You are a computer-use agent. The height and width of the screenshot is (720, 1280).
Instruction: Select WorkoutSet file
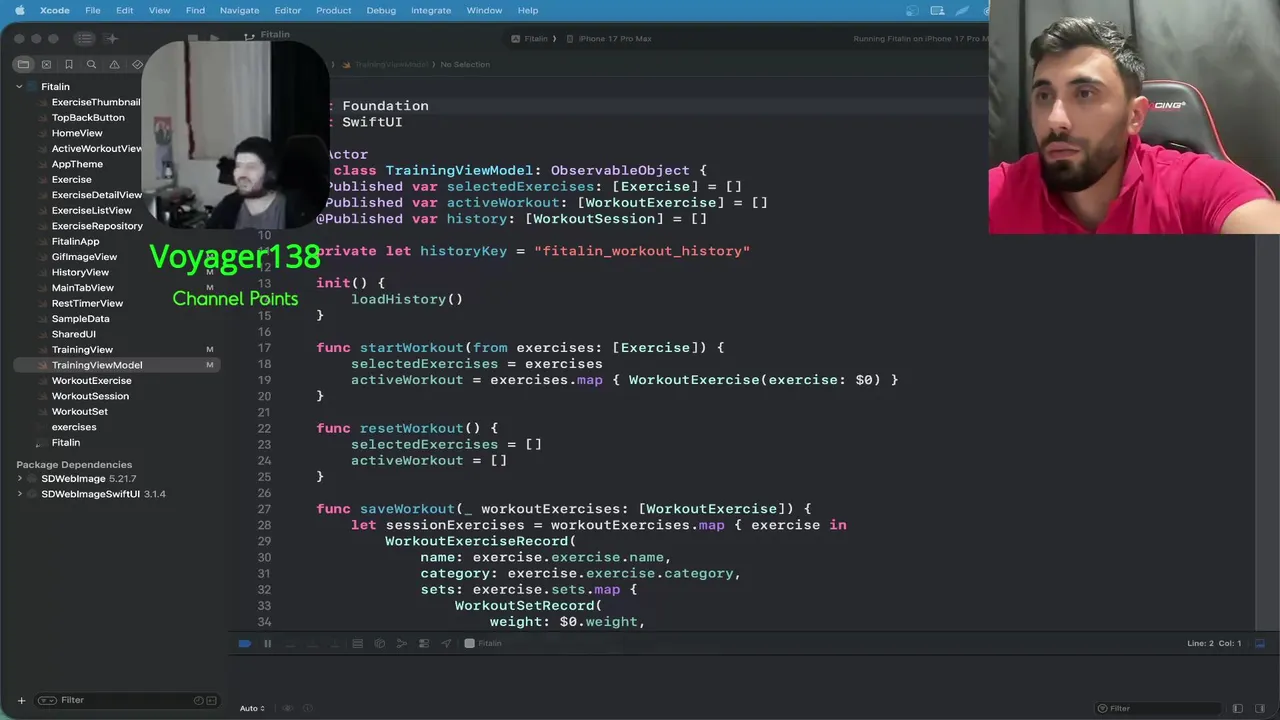point(79,412)
